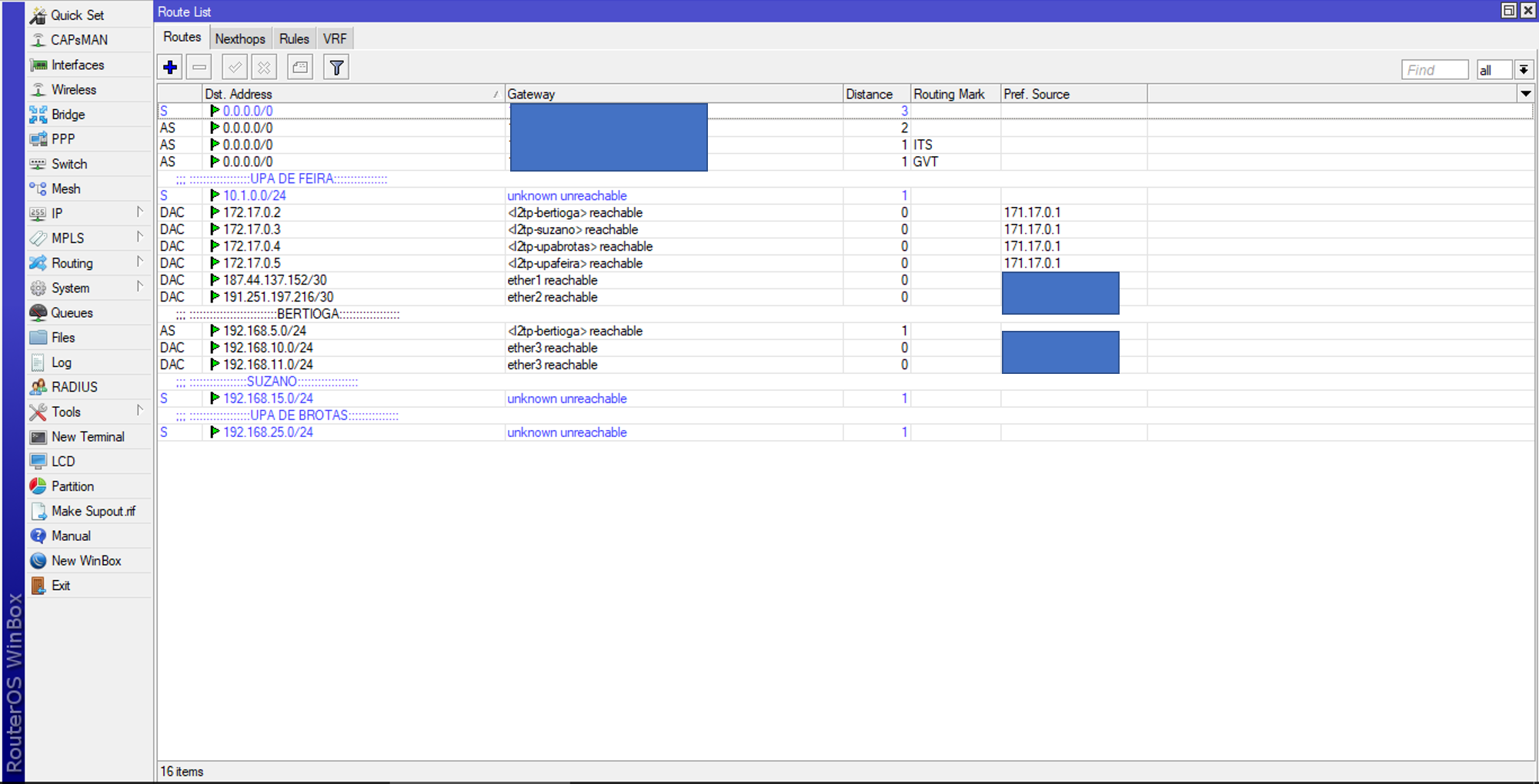The height and width of the screenshot is (784, 1539).
Task: Expand the System submenu
Action: pyautogui.click(x=139, y=286)
